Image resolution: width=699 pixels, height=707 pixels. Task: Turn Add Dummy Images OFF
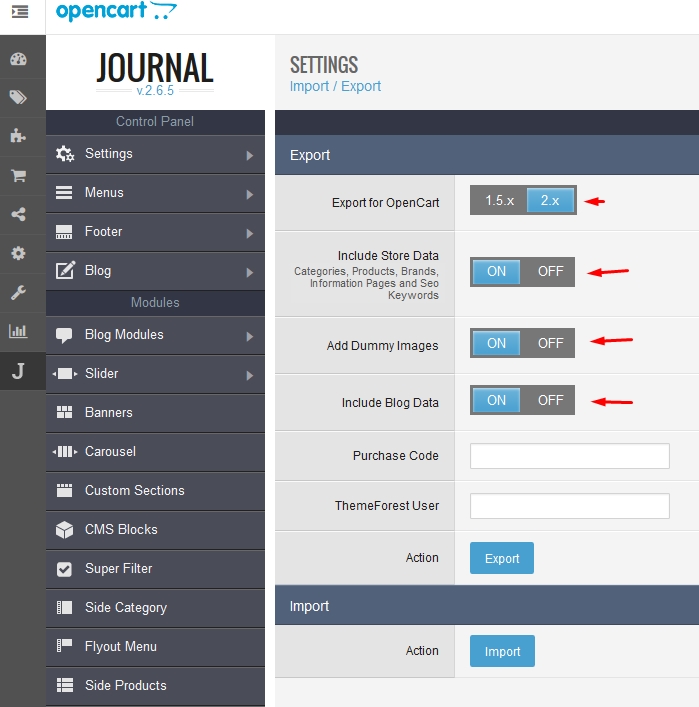[550, 343]
